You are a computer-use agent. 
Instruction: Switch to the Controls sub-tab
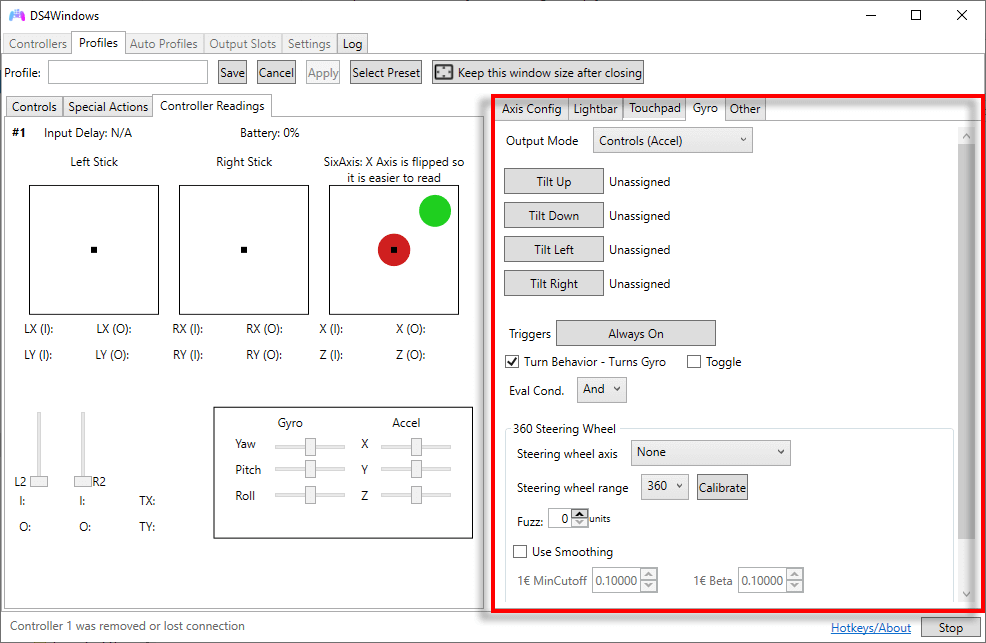[34, 107]
